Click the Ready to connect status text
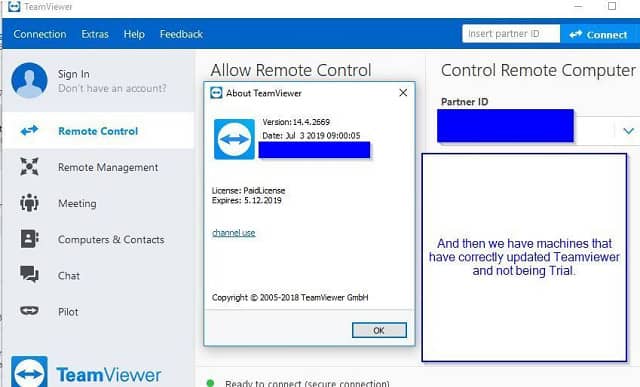Viewport: 640px width, 387px height. point(307,383)
